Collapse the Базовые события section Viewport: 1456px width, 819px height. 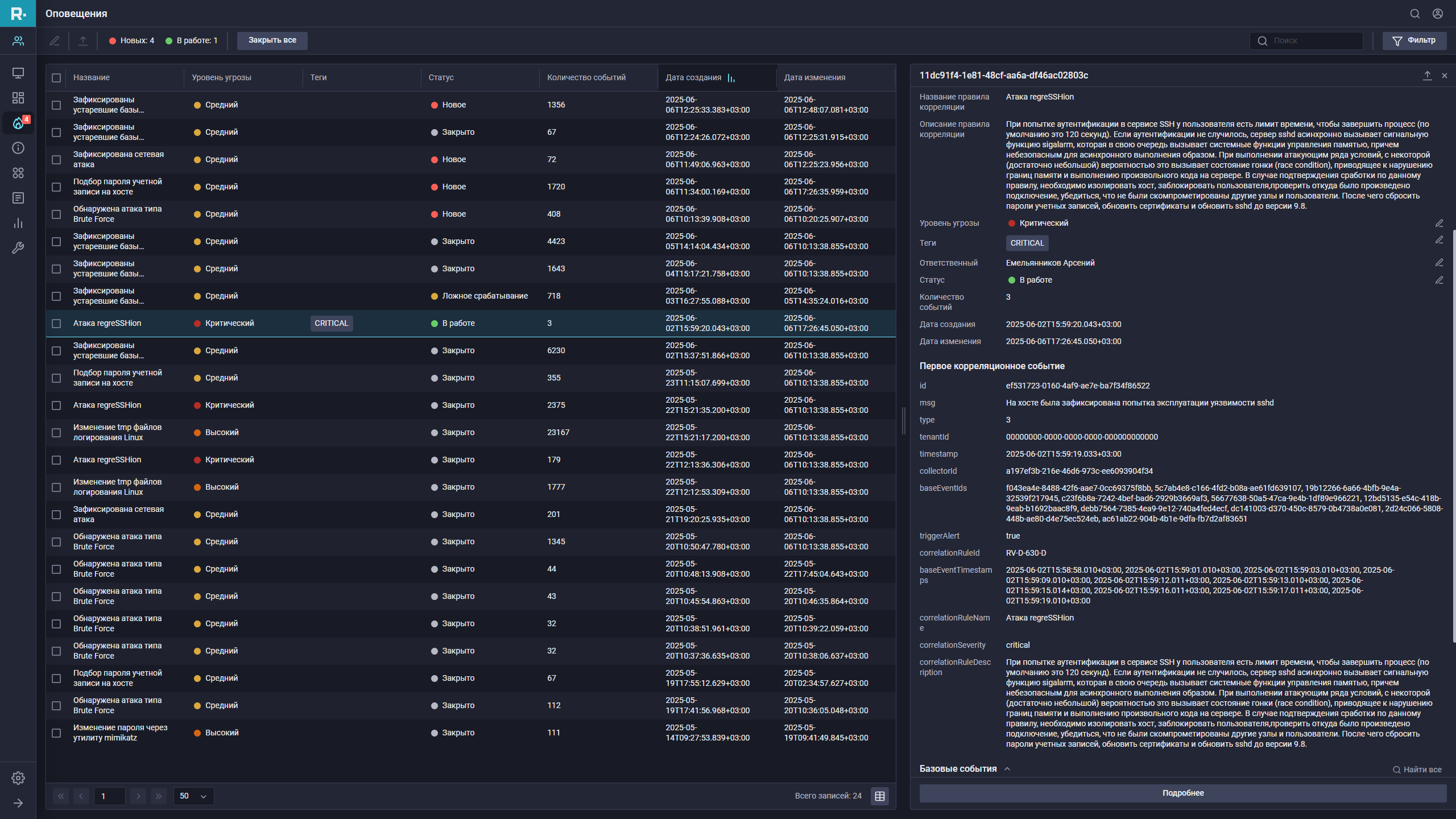(x=1007, y=769)
